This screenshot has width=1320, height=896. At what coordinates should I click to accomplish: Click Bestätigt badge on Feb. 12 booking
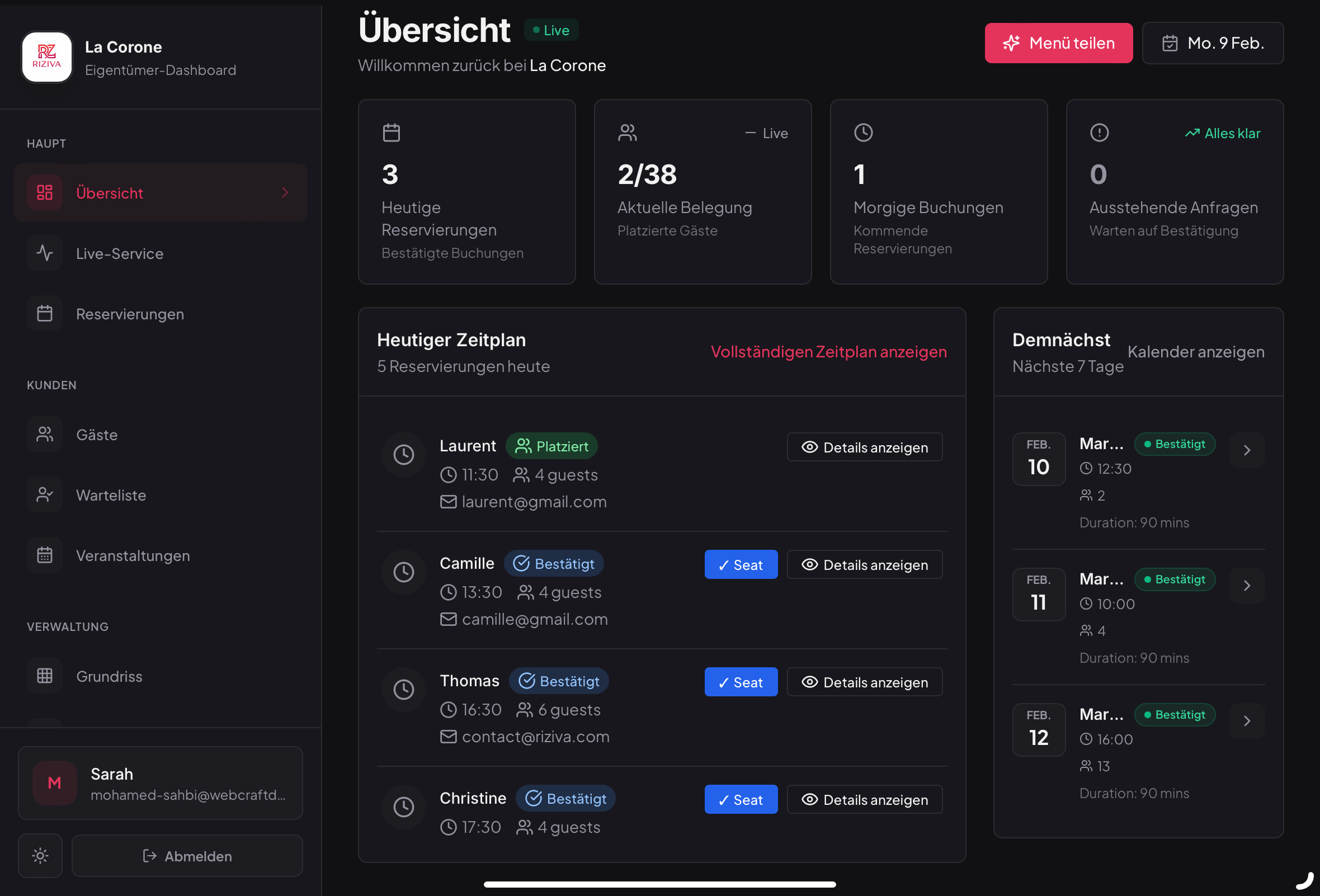[1175, 714]
